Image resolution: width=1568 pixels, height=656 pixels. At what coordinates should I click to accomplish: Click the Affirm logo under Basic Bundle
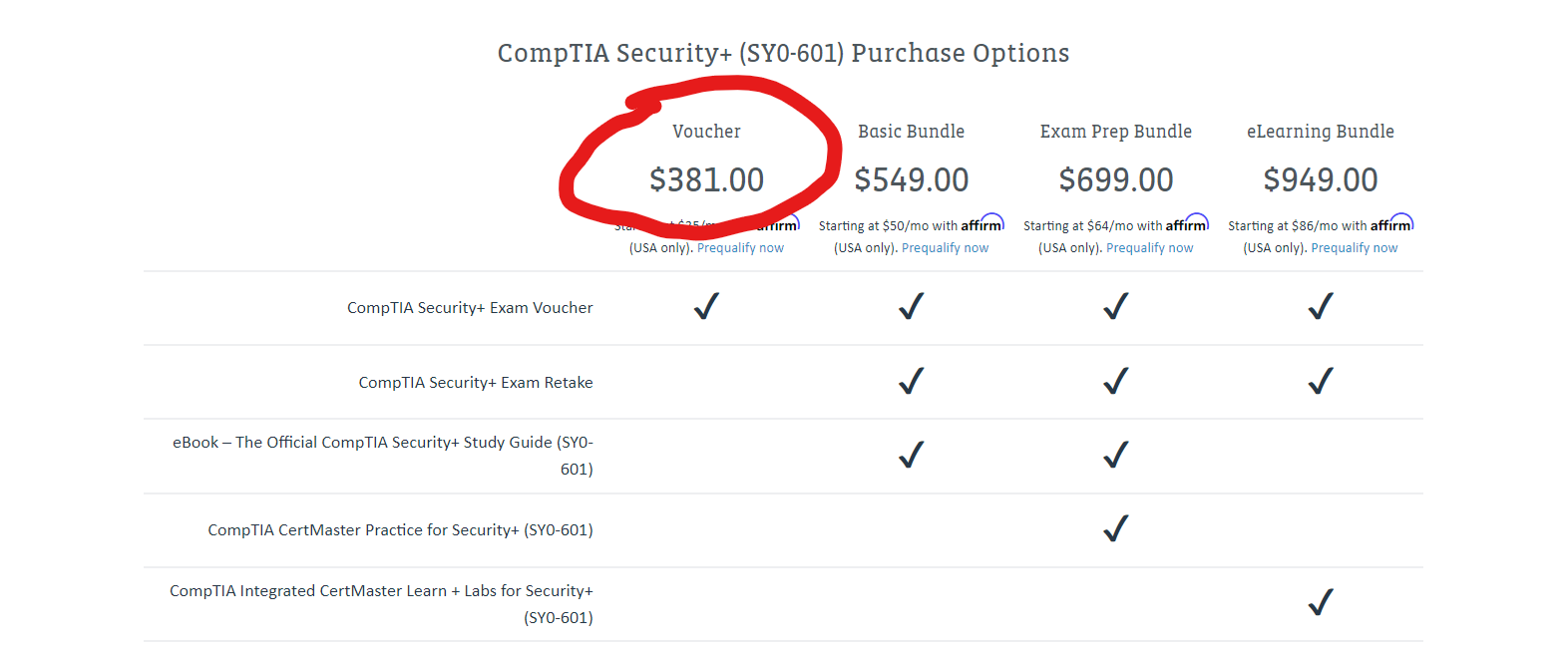pyautogui.click(x=982, y=224)
